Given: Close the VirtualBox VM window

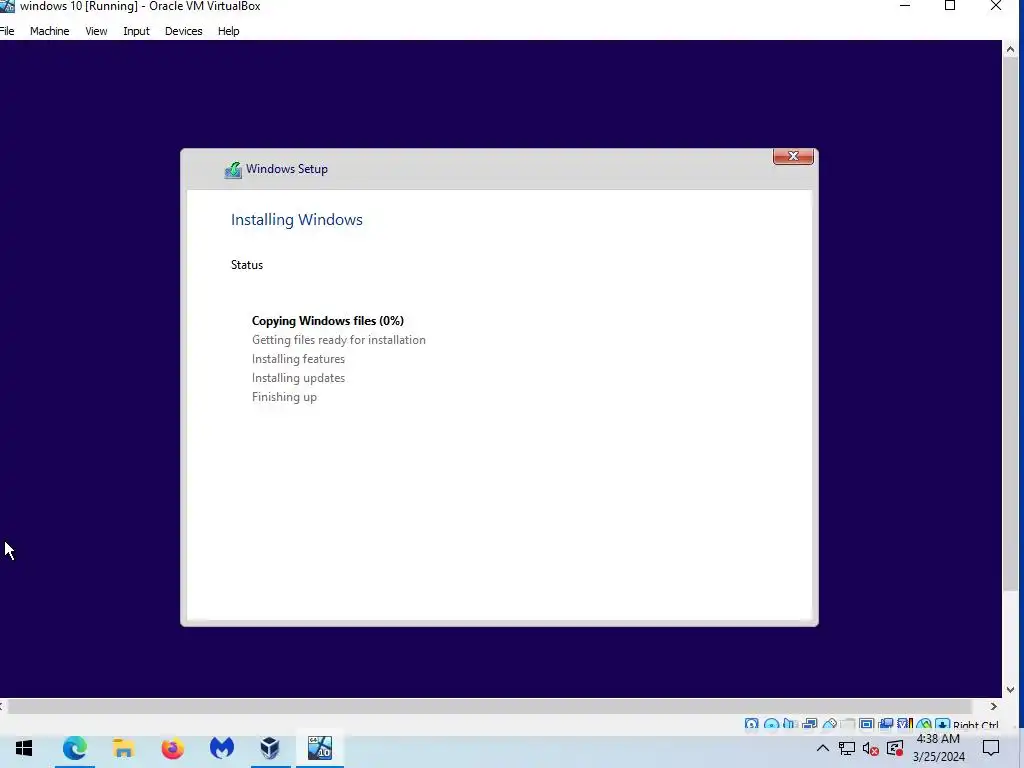Looking at the screenshot, I should pos(996,6).
